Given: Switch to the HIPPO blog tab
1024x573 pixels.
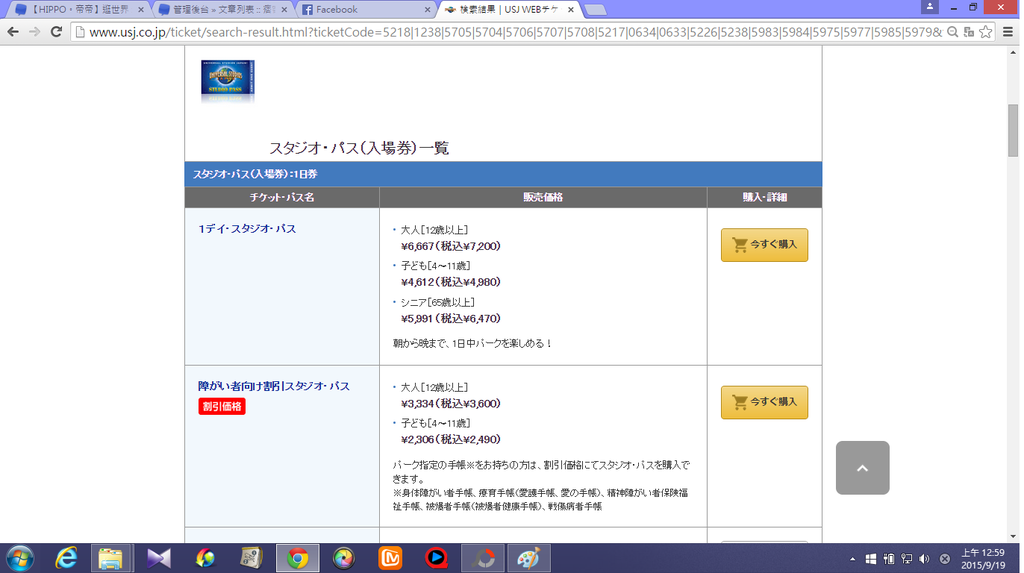Looking at the screenshot, I should tap(78, 9).
